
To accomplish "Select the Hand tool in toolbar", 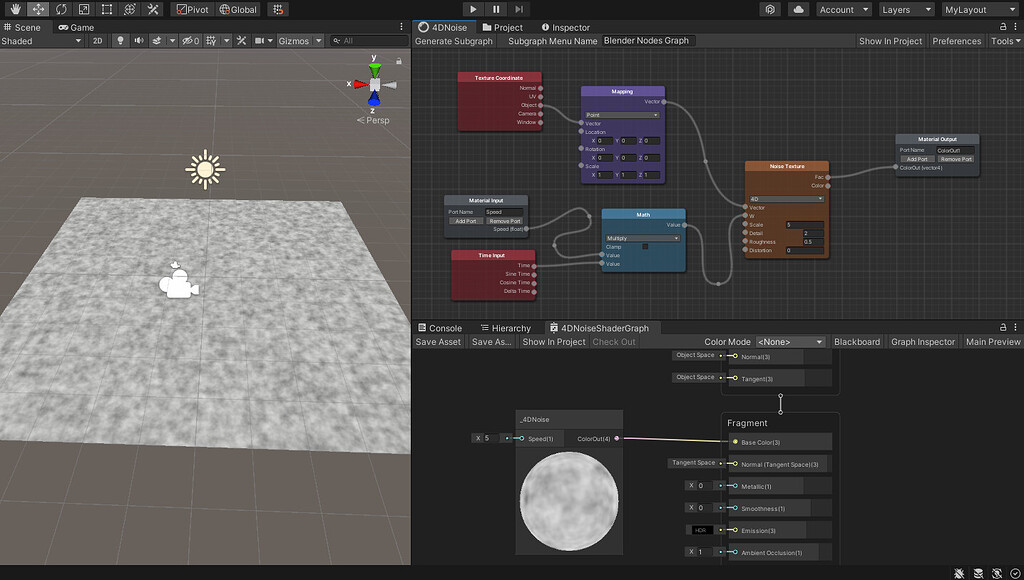I will [15, 9].
